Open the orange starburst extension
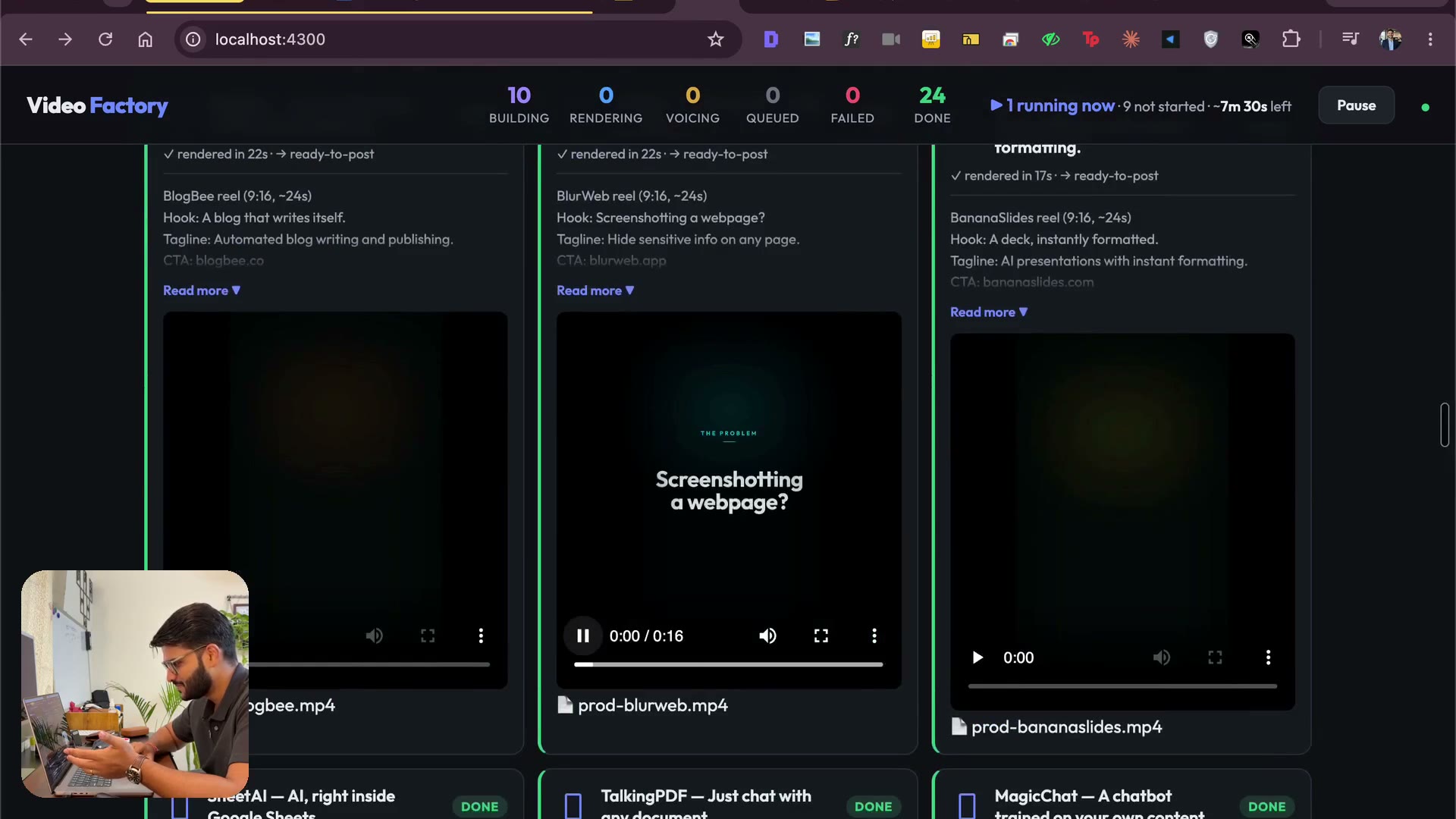The image size is (1456, 819). pos(1131,39)
